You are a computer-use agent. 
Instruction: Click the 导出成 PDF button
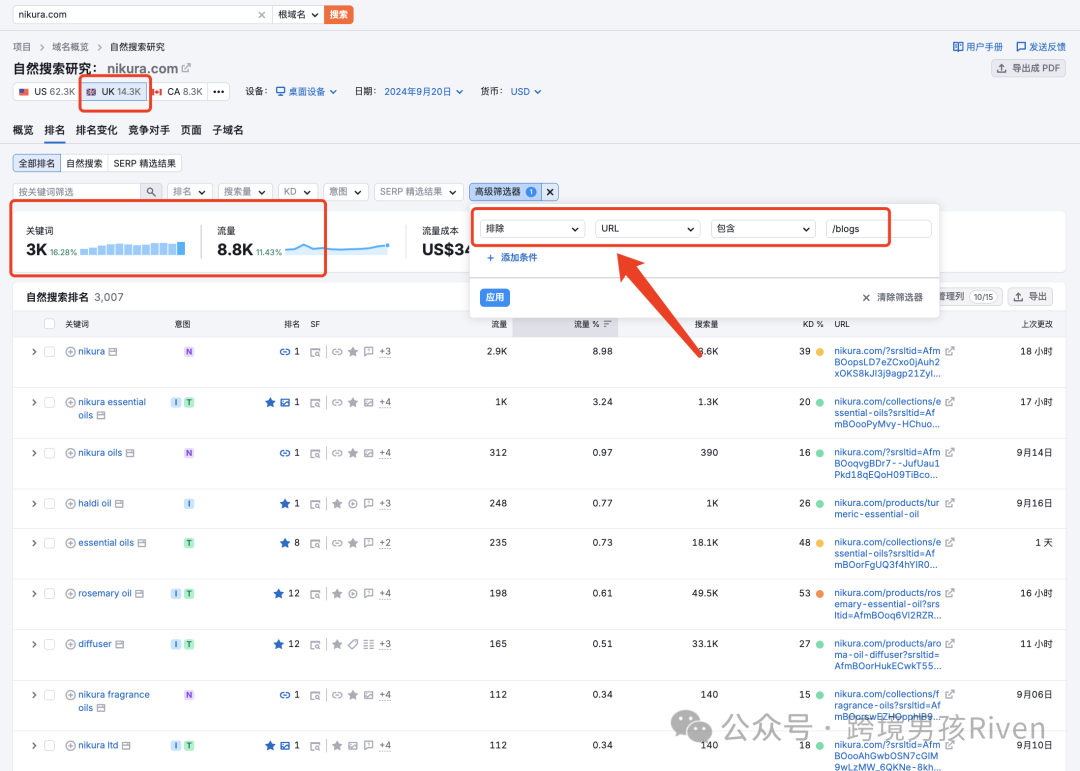point(1028,68)
